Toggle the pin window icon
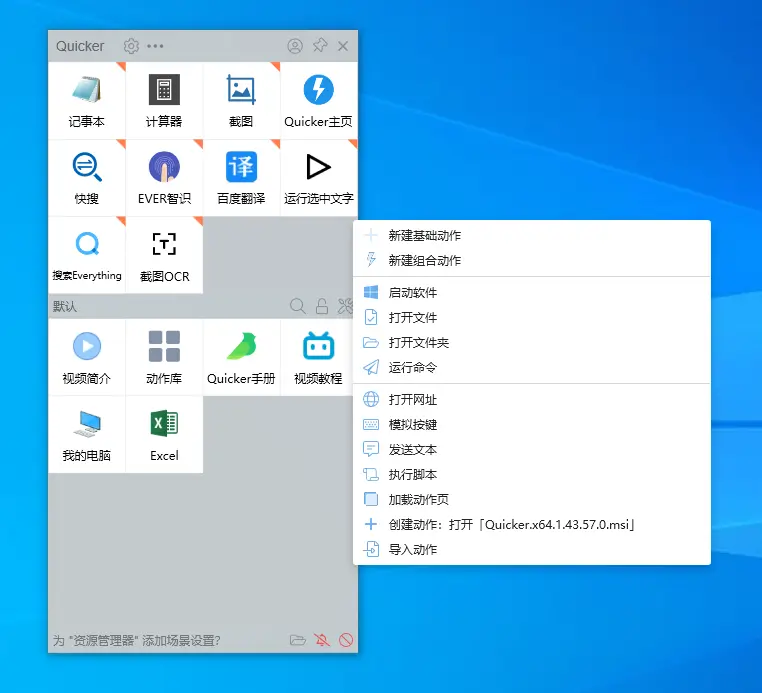The width and height of the screenshot is (762, 693). coord(320,46)
